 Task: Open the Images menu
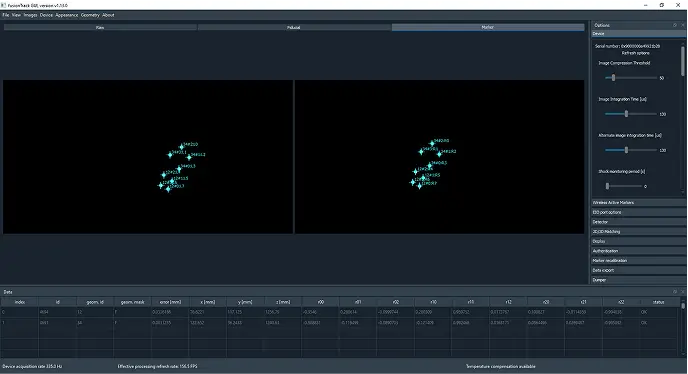30,15
